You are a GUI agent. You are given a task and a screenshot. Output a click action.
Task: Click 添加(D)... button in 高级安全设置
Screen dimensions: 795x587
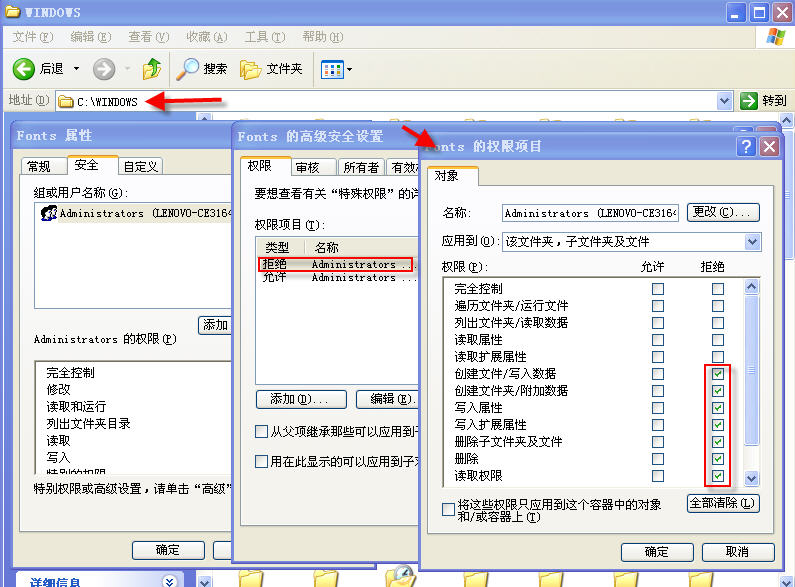click(x=301, y=399)
